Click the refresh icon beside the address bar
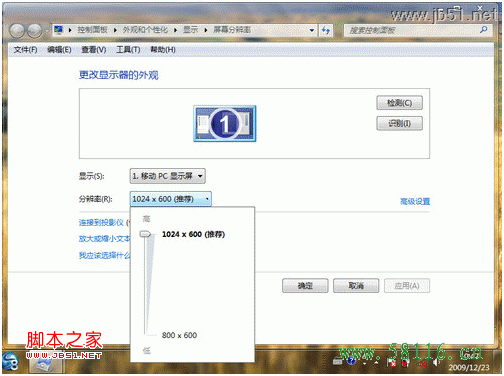 [x=326, y=30]
